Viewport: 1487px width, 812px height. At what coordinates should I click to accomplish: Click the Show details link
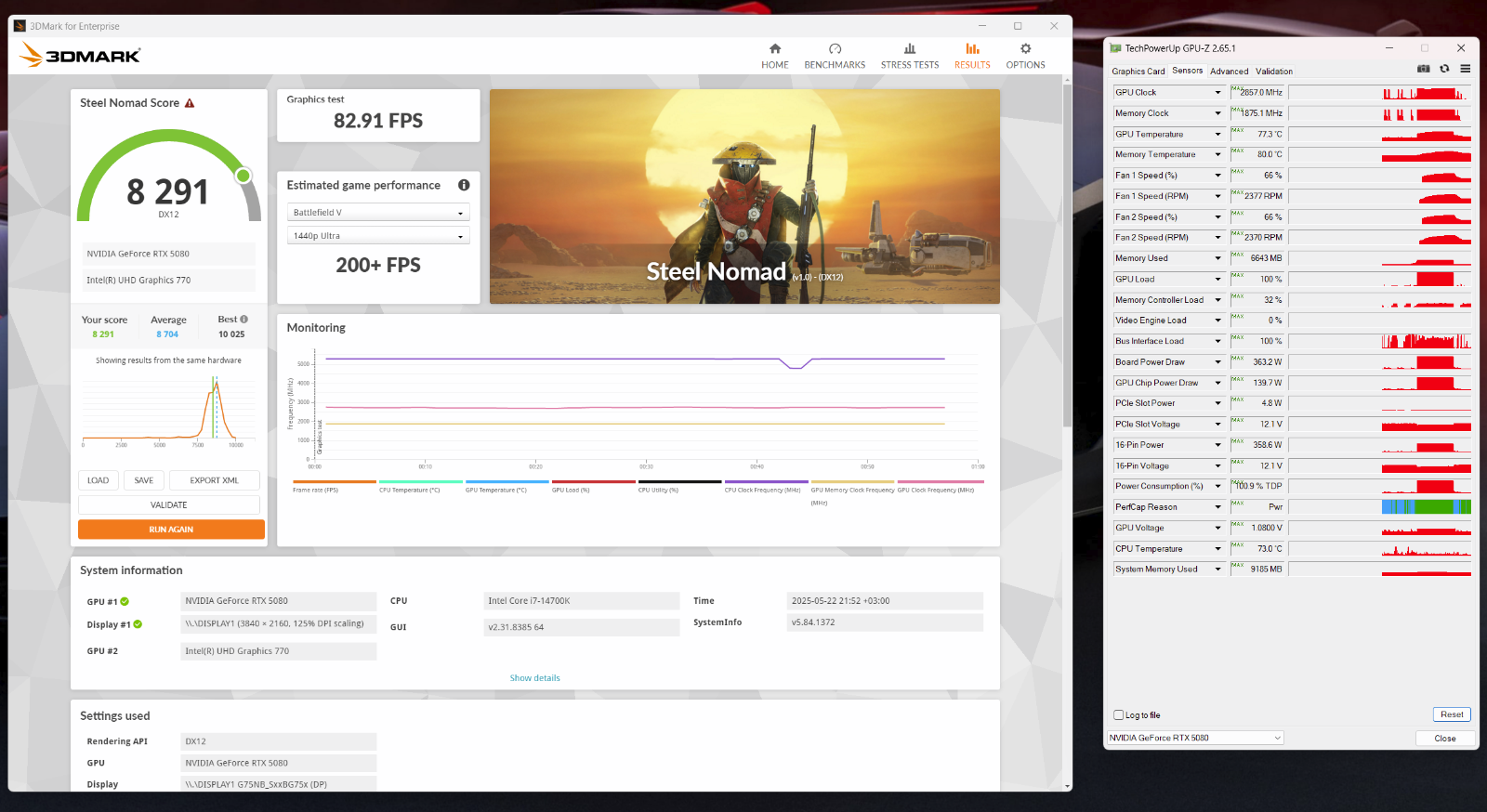pos(534,678)
